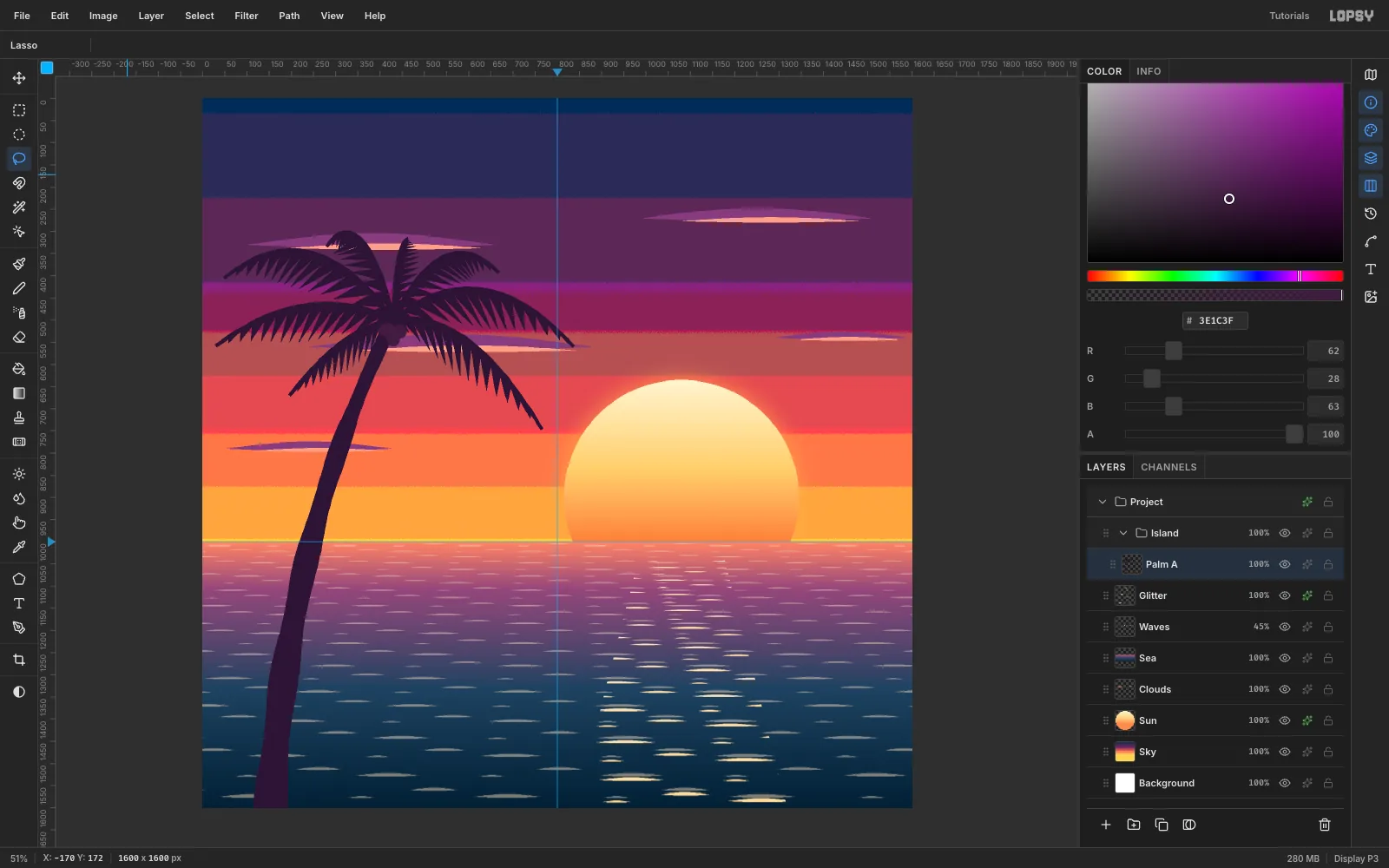Click the 51% zoom level in status bar
The image size is (1389, 868).
click(x=19, y=858)
